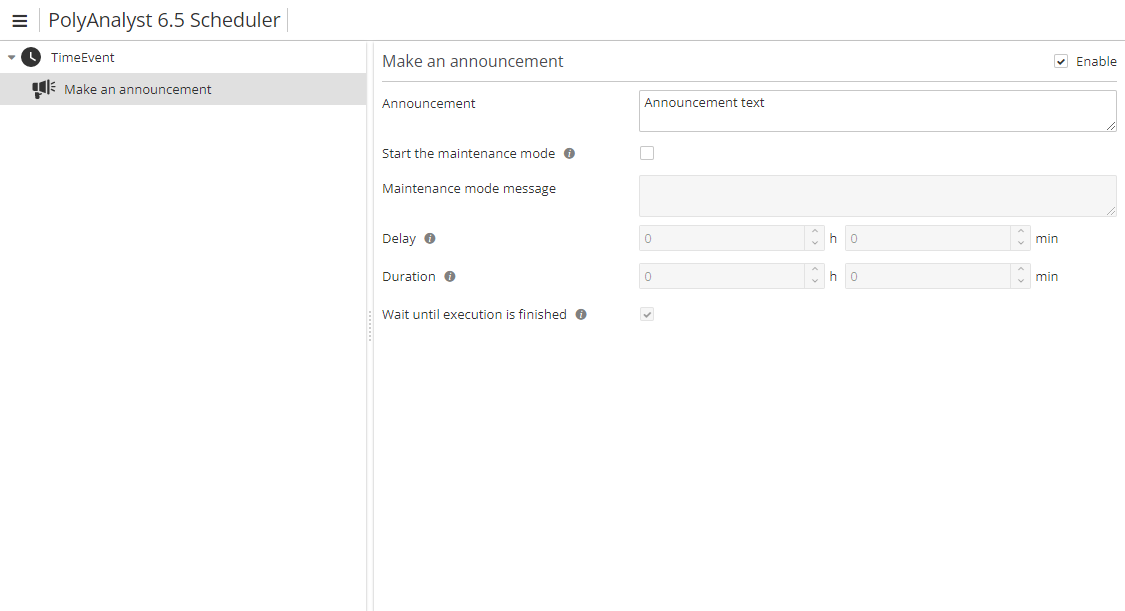Click info icon beside Wait until execution
Screen dimensions: 1125x611
click(x=581, y=315)
